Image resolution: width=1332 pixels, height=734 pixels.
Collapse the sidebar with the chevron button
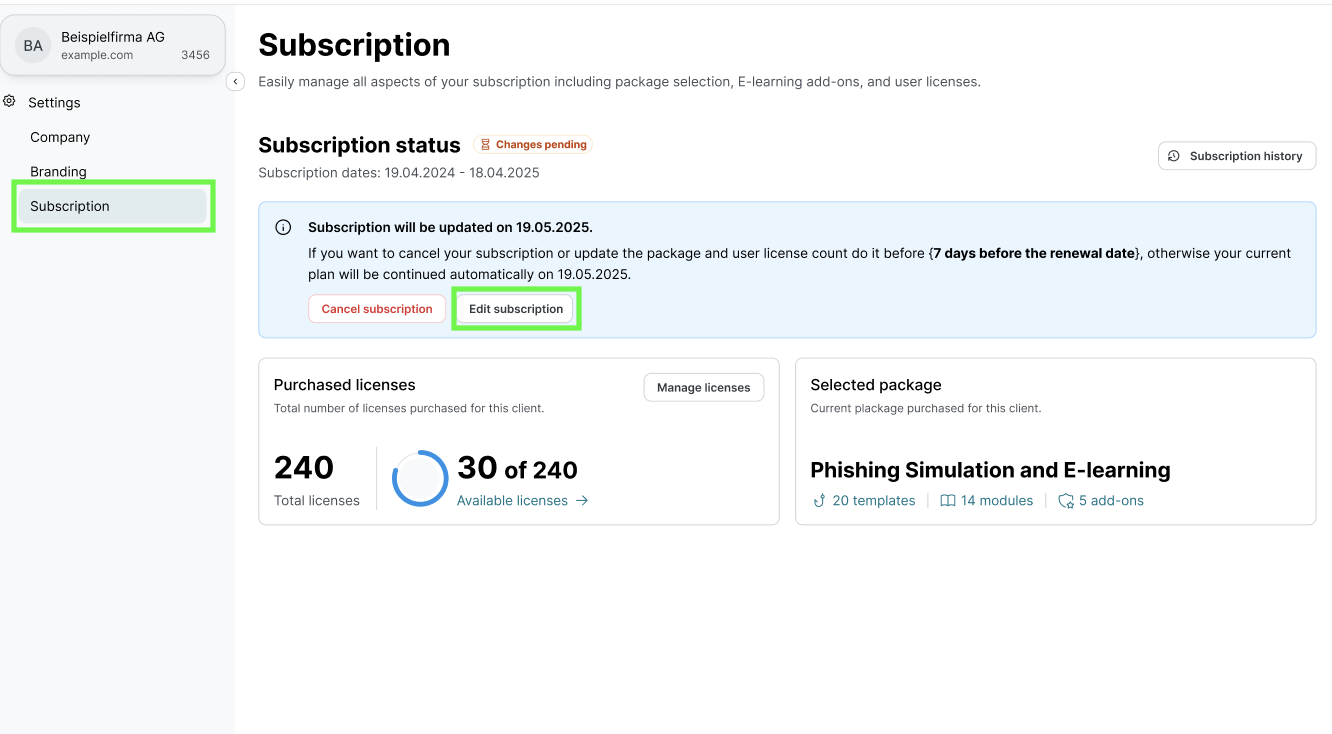(235, 81)
